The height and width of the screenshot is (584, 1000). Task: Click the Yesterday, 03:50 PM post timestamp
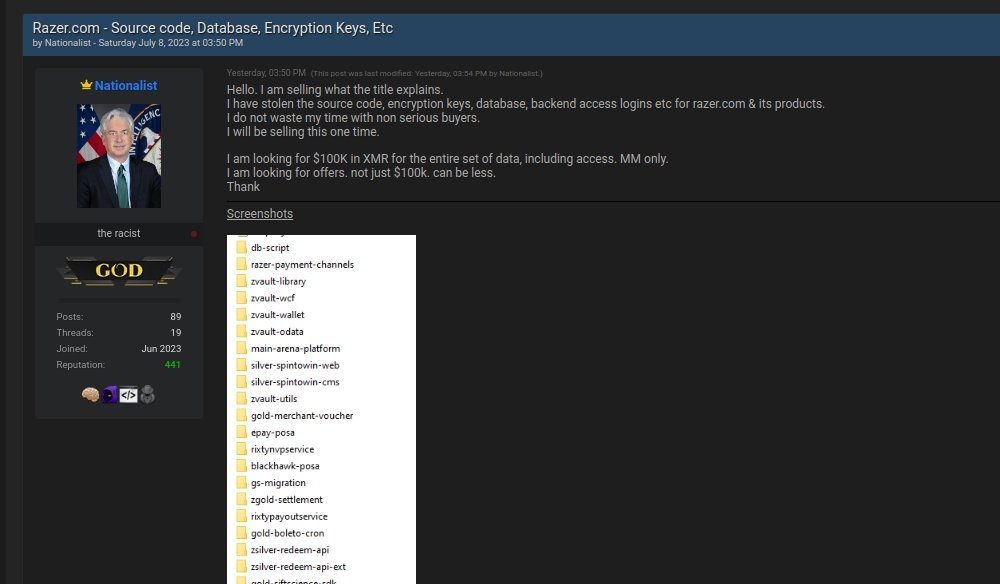(x=266, y=73)
